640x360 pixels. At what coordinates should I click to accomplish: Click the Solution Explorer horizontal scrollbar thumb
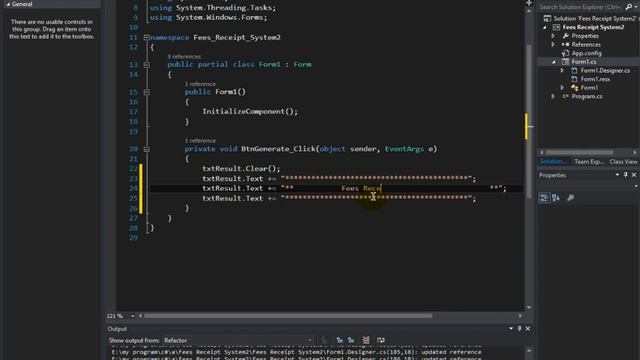[579, 152]
